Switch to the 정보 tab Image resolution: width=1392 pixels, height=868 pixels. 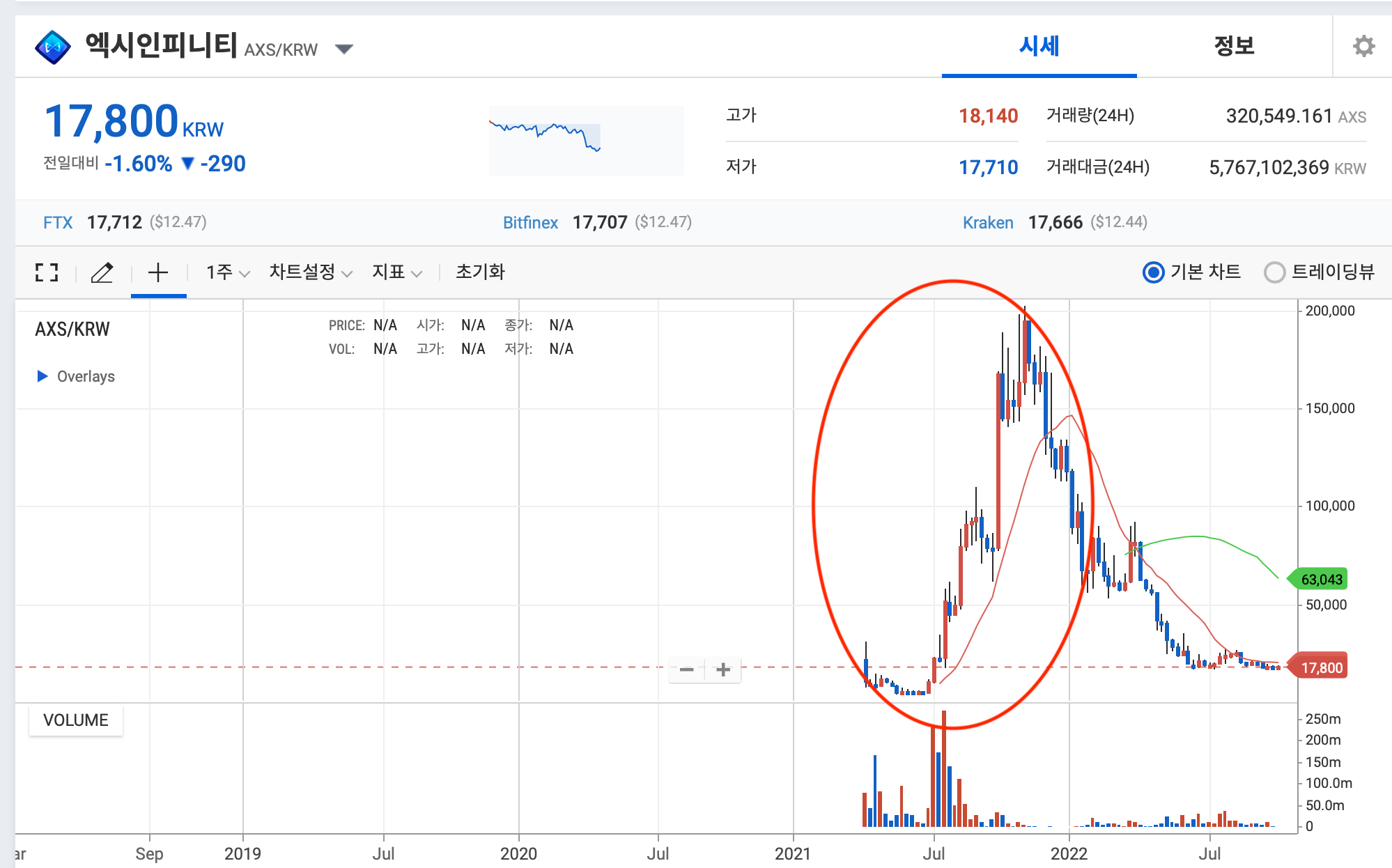(1234, 47)
